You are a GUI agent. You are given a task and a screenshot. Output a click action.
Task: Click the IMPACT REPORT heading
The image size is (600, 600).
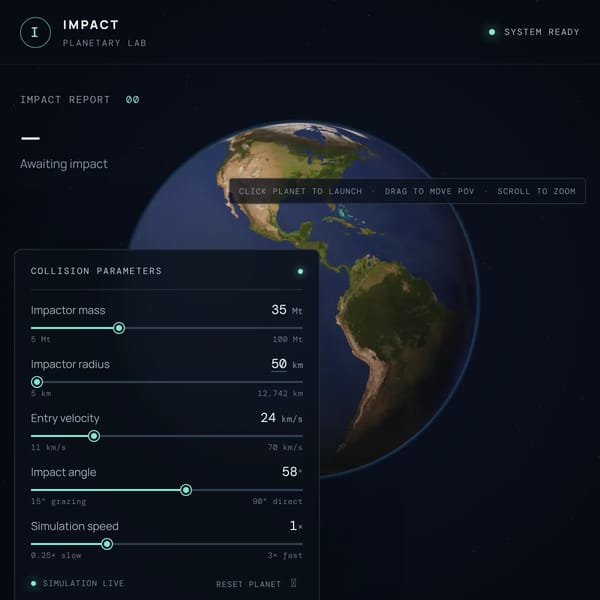tap(65, 100)
